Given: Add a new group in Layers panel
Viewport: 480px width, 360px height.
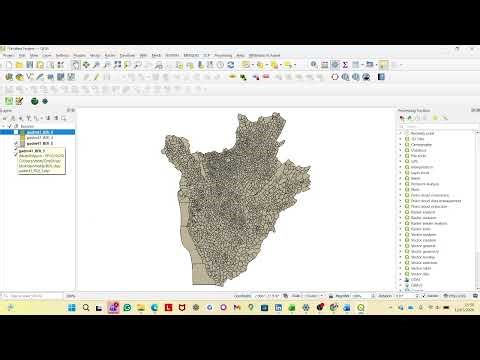Looking at the screenshot, I should 13,118.
